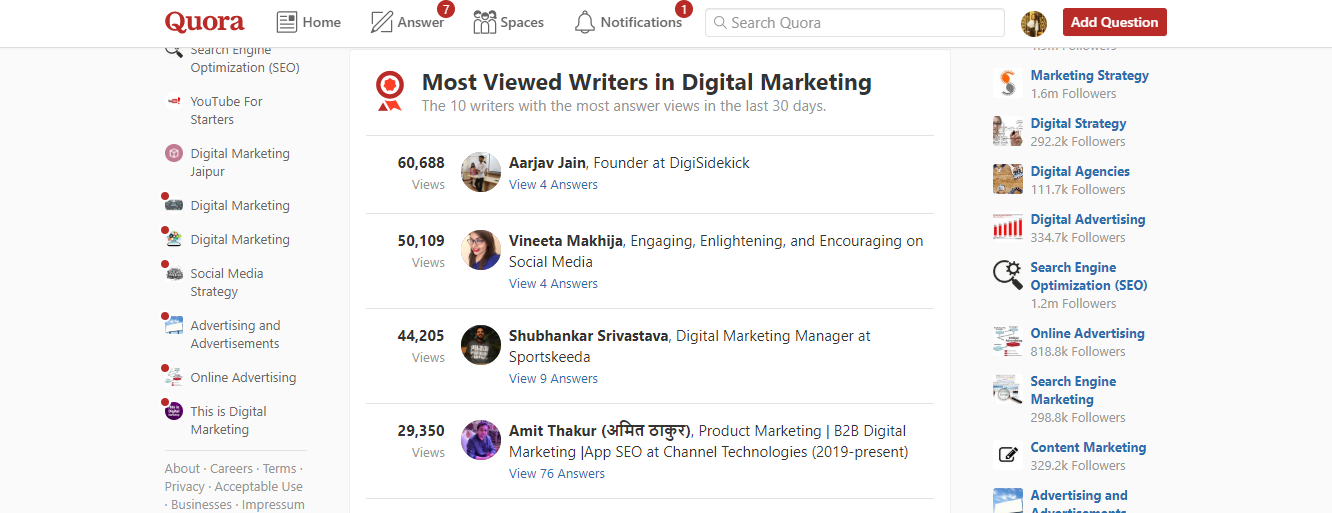Click Digital Agencies topic icon

pyautogui.click(x=1008, y=179)
